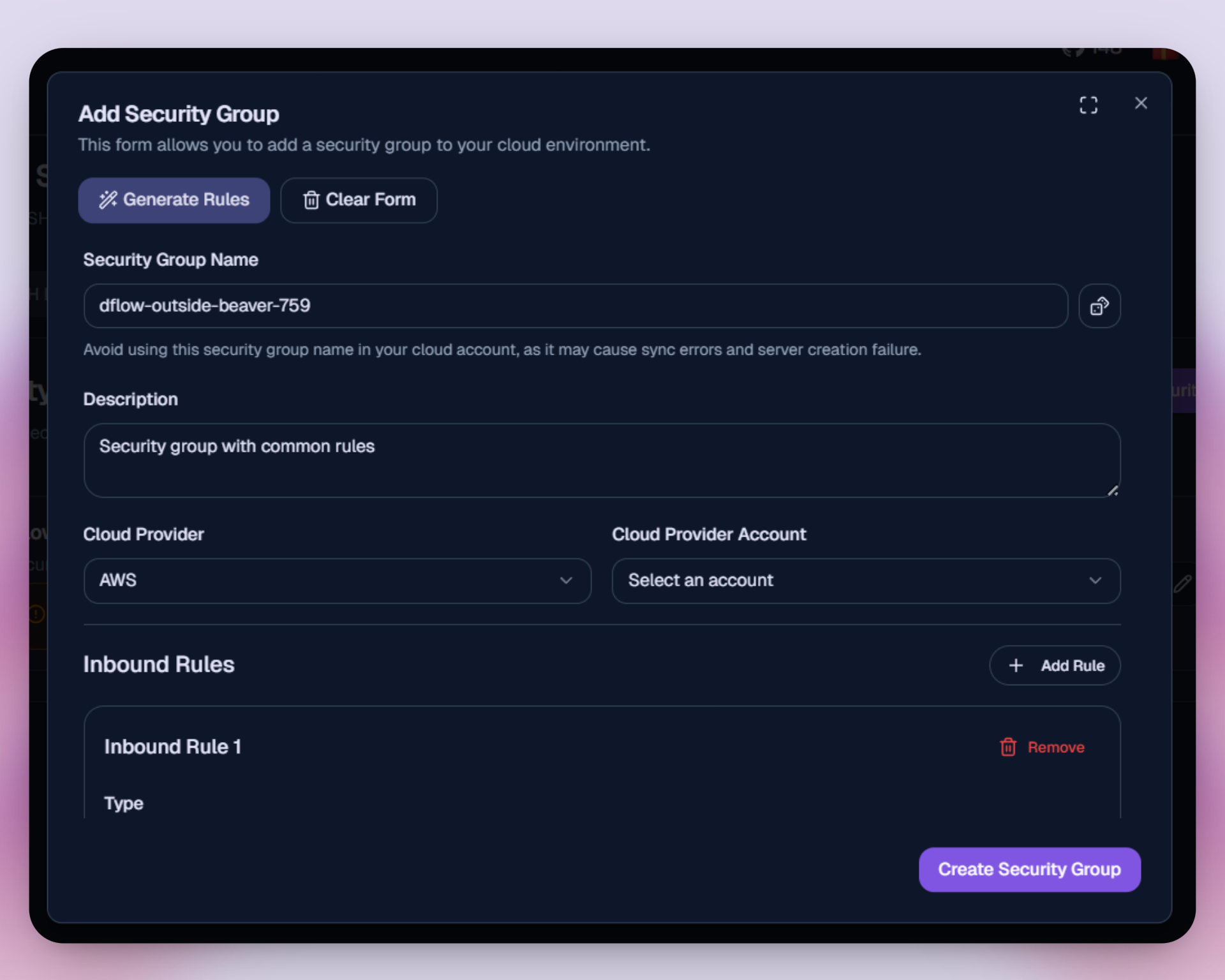Expand the dialog to fullscreen

click(1088, 105)
